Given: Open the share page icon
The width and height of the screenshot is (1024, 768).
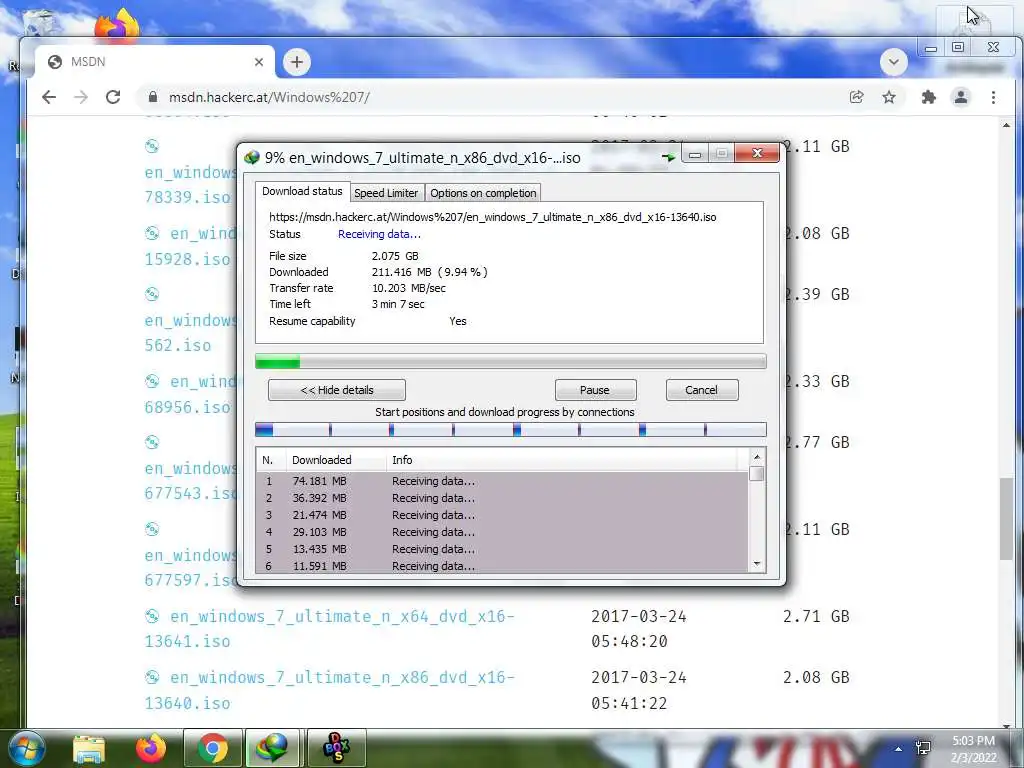Looking at the screenshot, I should click(x=856, y=97).
